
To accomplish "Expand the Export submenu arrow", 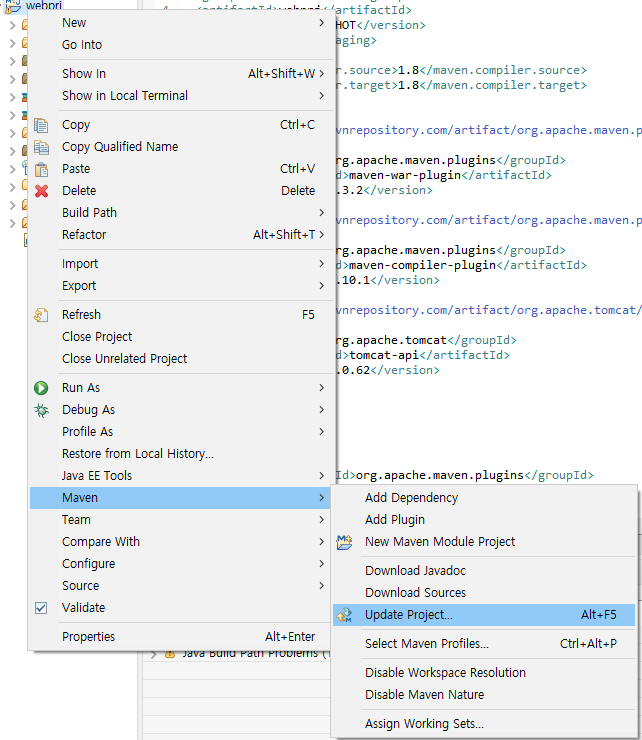I will tap(321, 286).
